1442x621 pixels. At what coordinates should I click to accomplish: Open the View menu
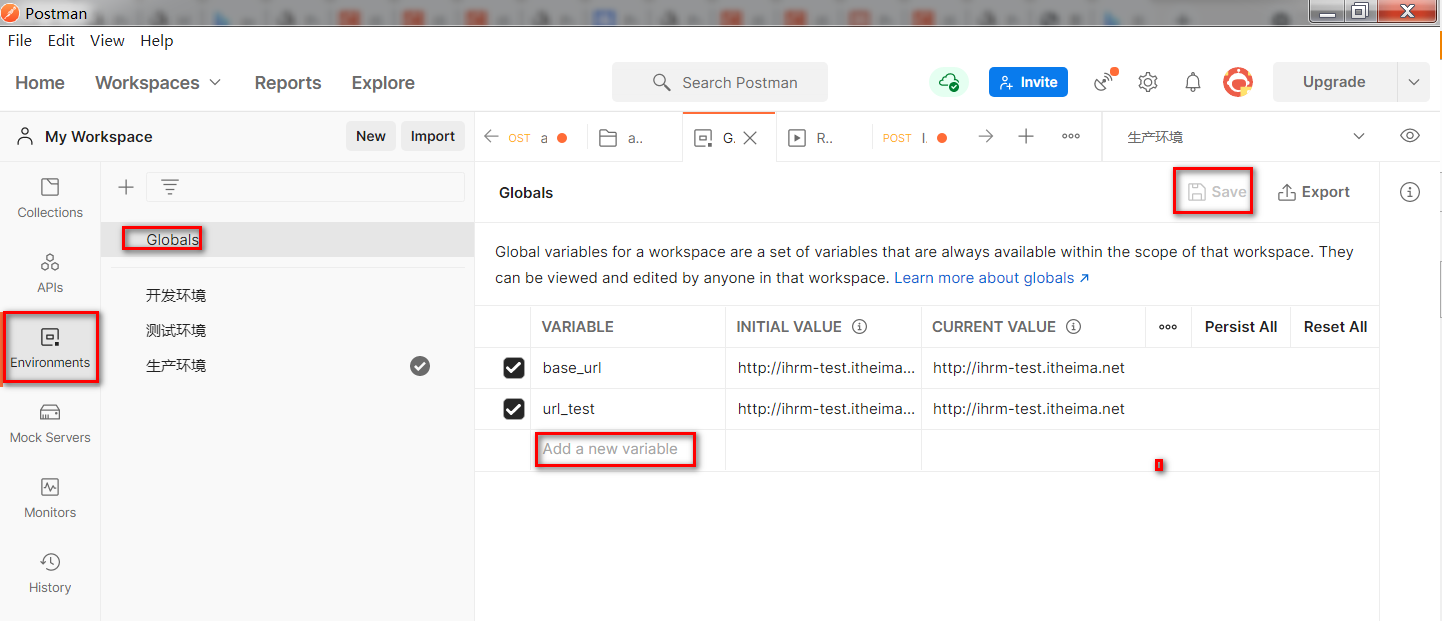[x=107, y=41]
